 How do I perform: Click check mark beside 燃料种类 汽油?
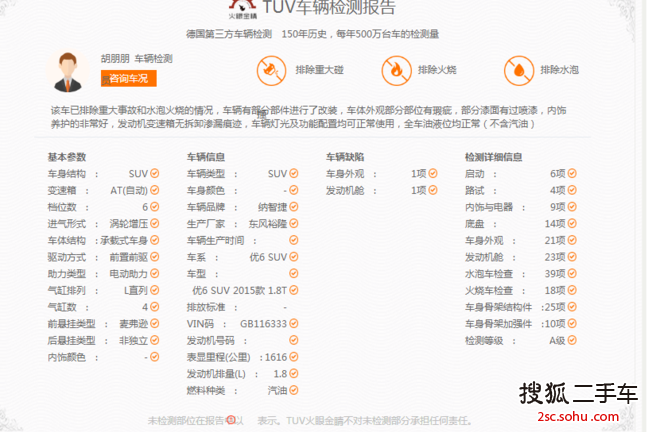point(294,390)
